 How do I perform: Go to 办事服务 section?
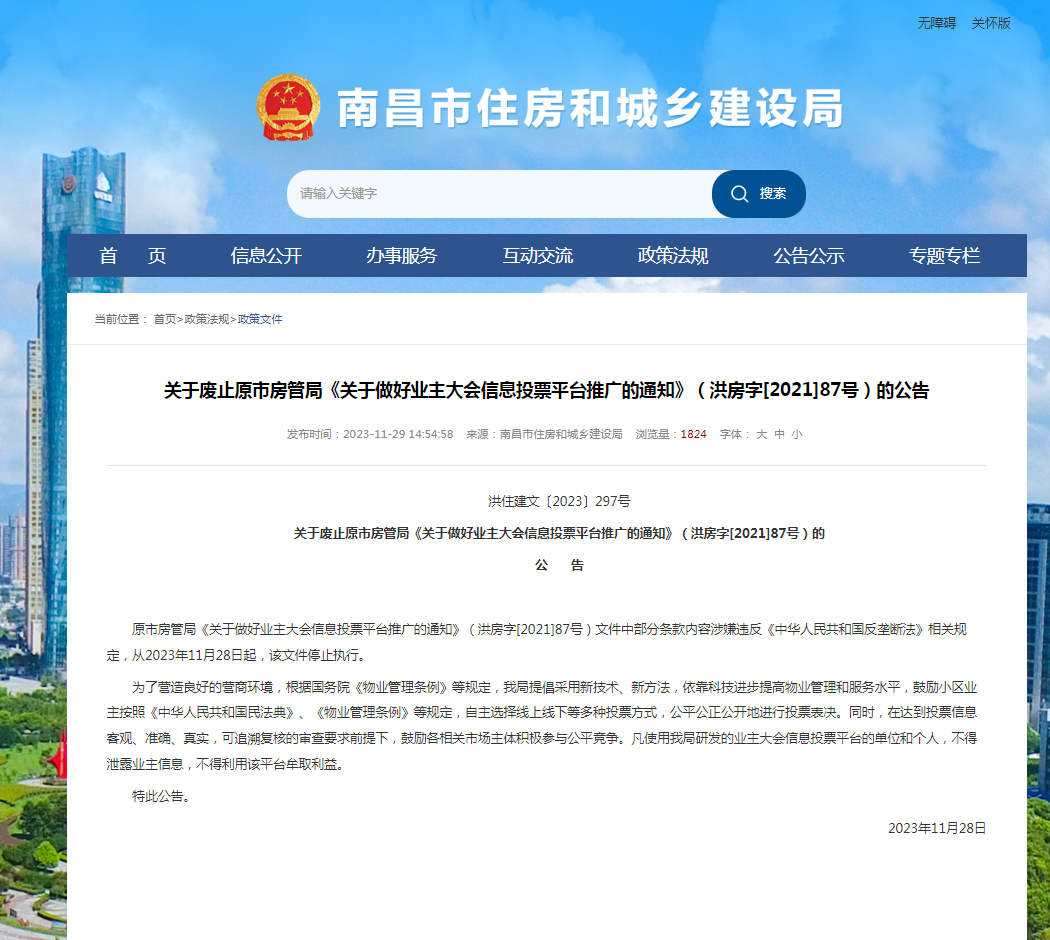(x=401, y=256)
